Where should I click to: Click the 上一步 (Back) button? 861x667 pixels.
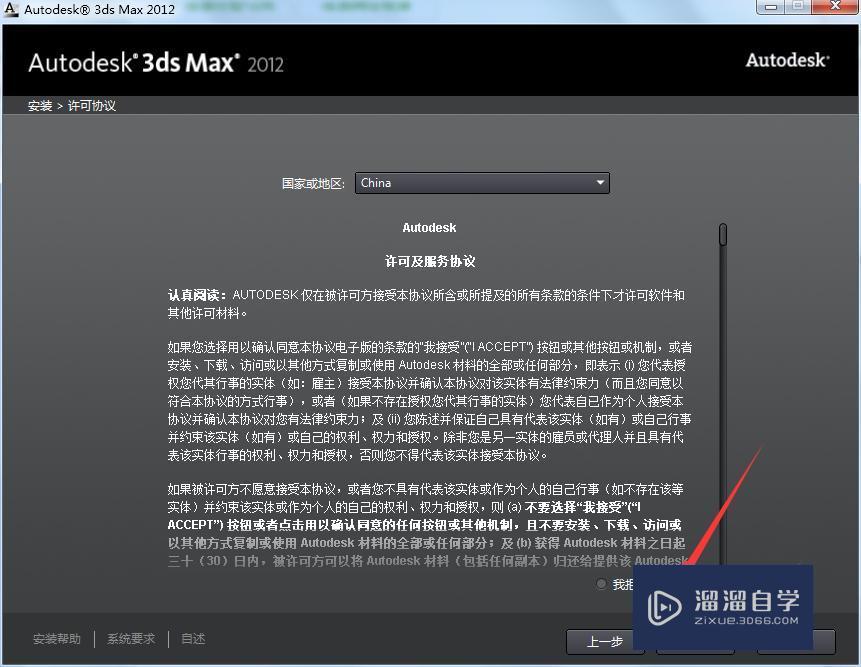pos(604,643)
